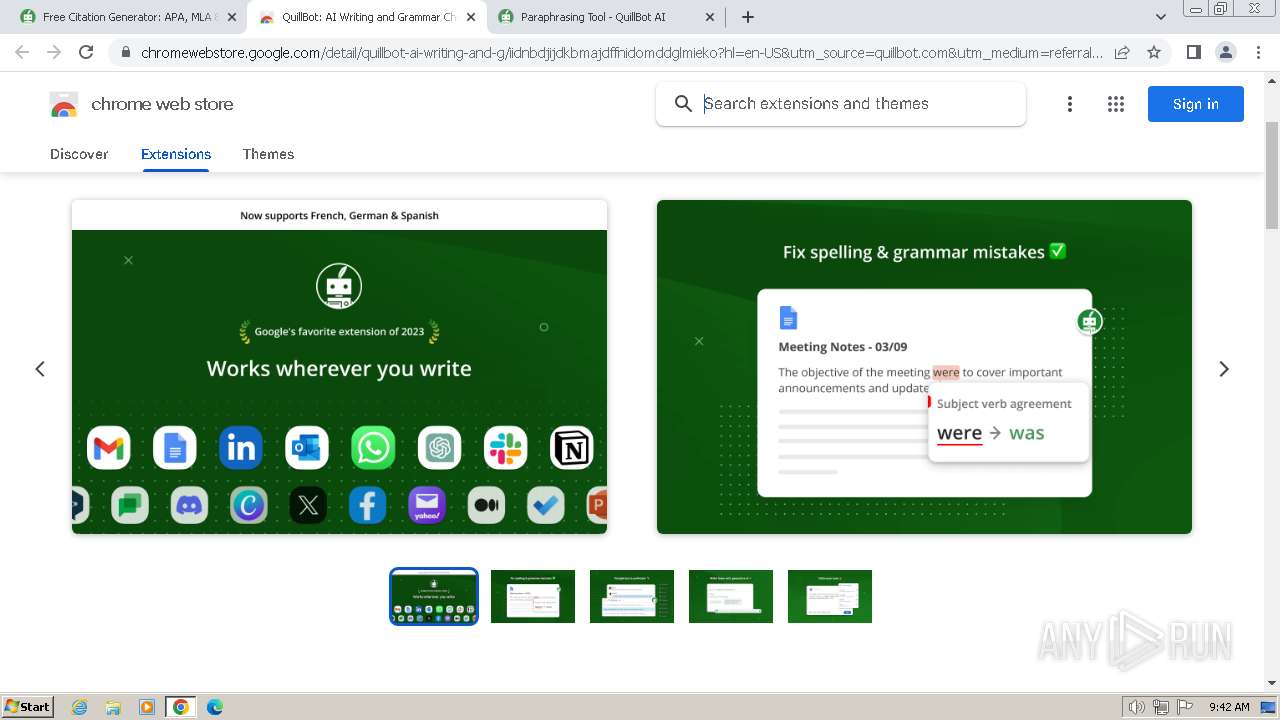Image resolution: width=1280 pixels, height=720 pixels.
Task: Close the Free Citation Generator tab
Action: pos(232,17)
